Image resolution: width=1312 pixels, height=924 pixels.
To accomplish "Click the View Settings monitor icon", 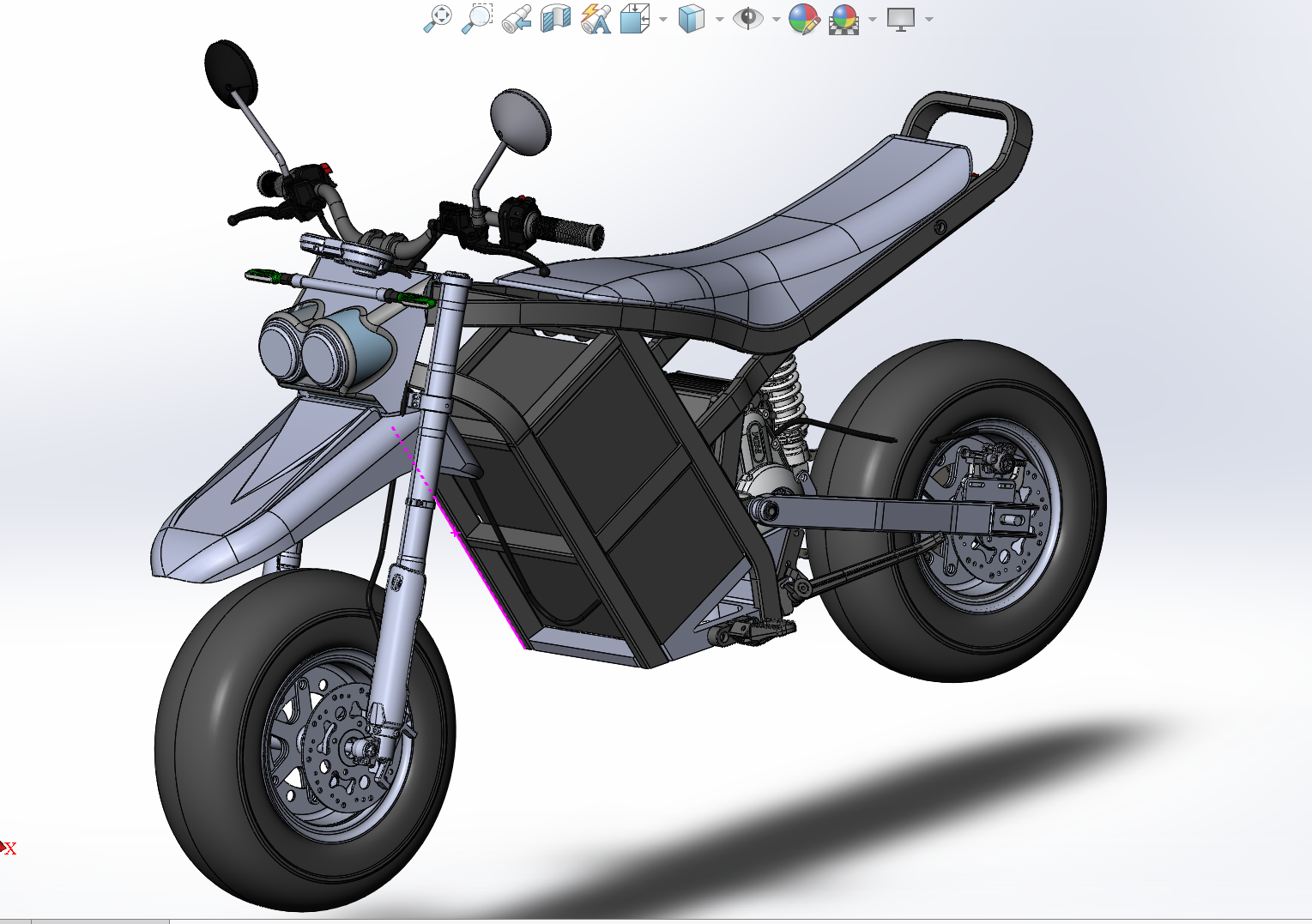I will (901, 19).
